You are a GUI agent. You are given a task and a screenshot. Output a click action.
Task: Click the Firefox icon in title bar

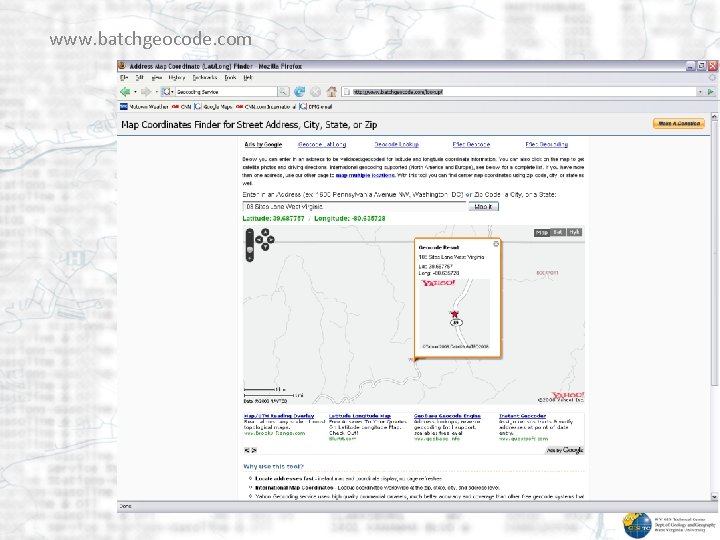tap(123, 66)
